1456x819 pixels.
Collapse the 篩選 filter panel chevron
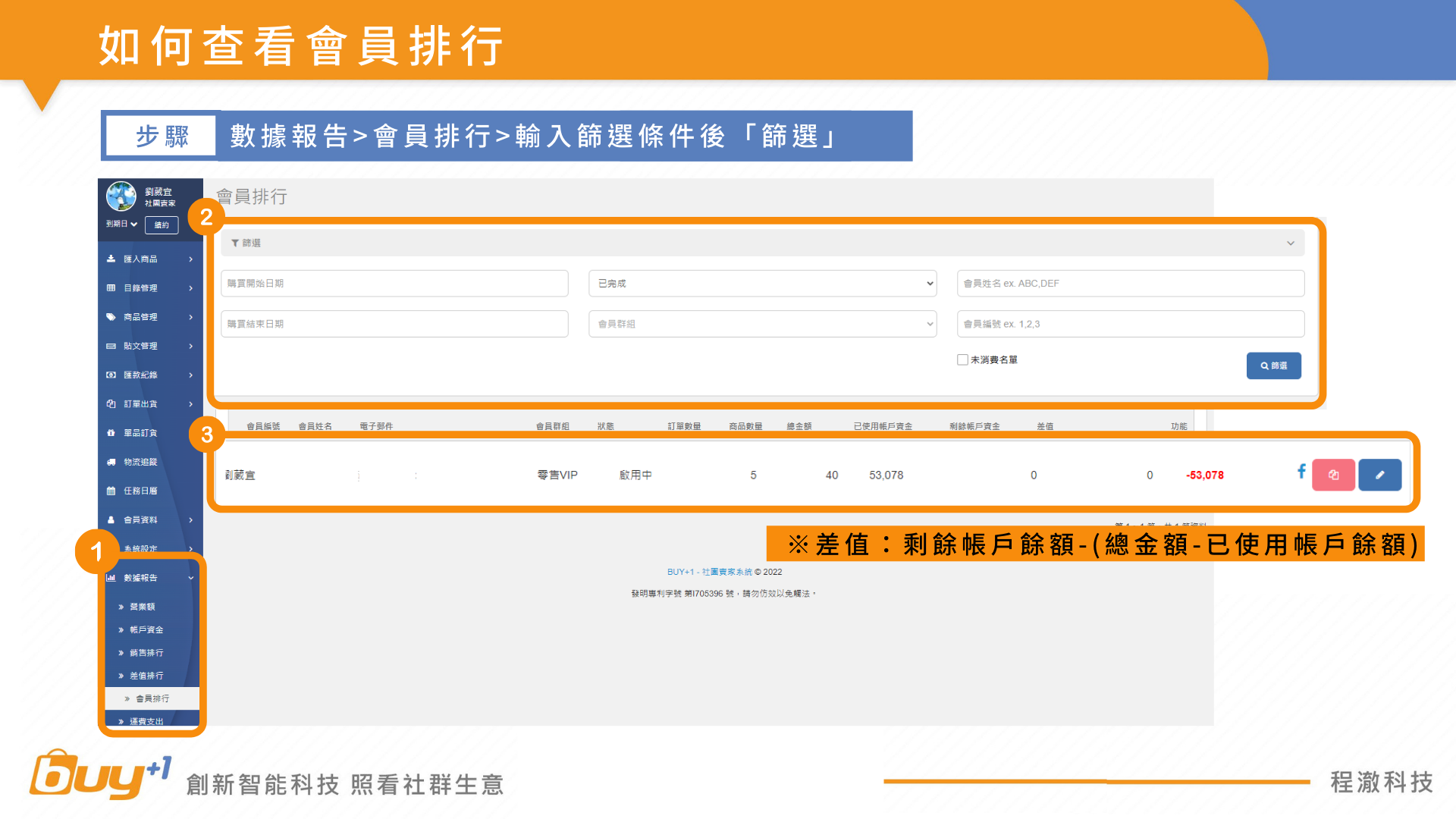point(1290,243)
